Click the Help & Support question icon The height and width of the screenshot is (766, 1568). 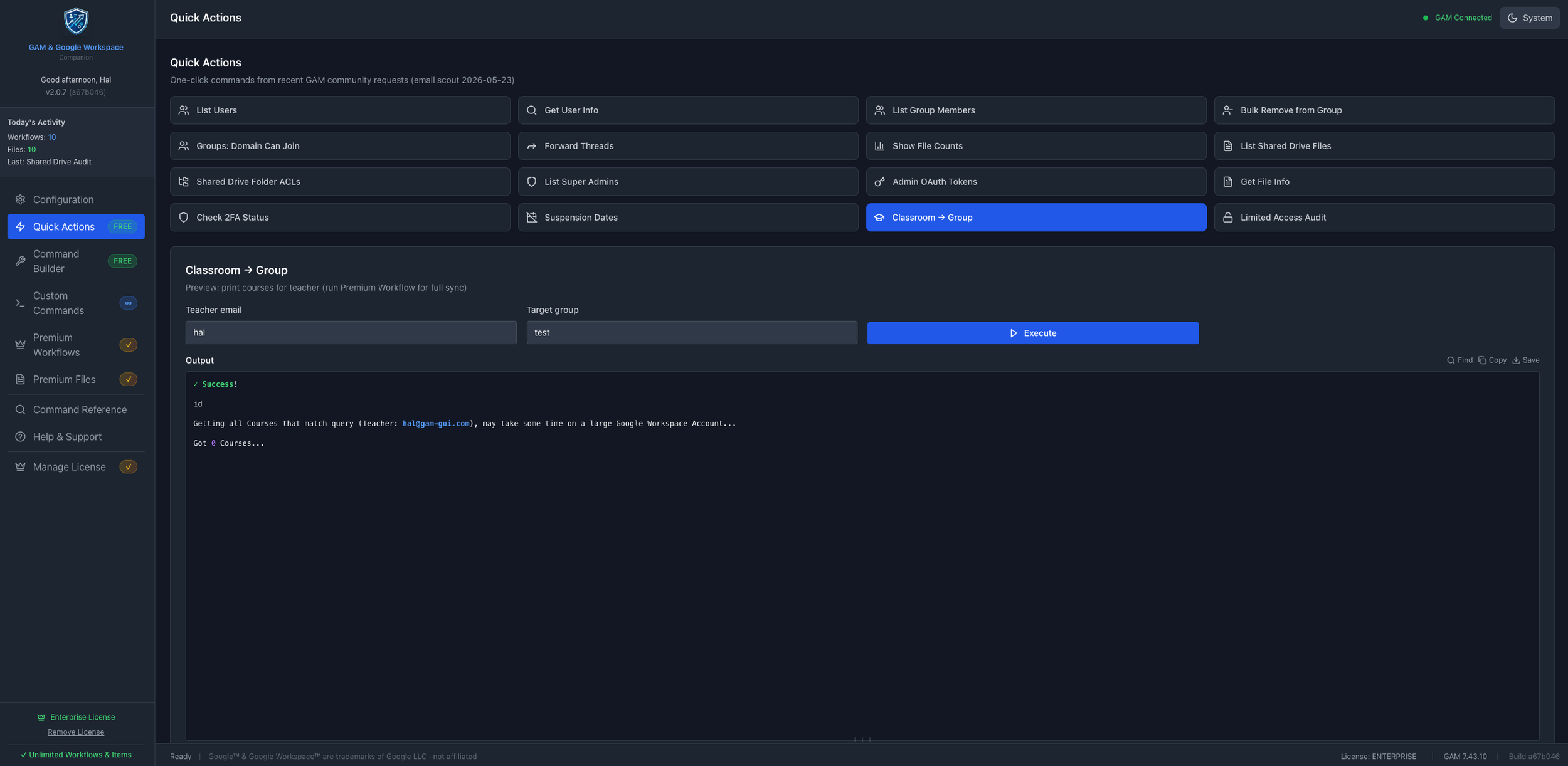pos(20,436)
